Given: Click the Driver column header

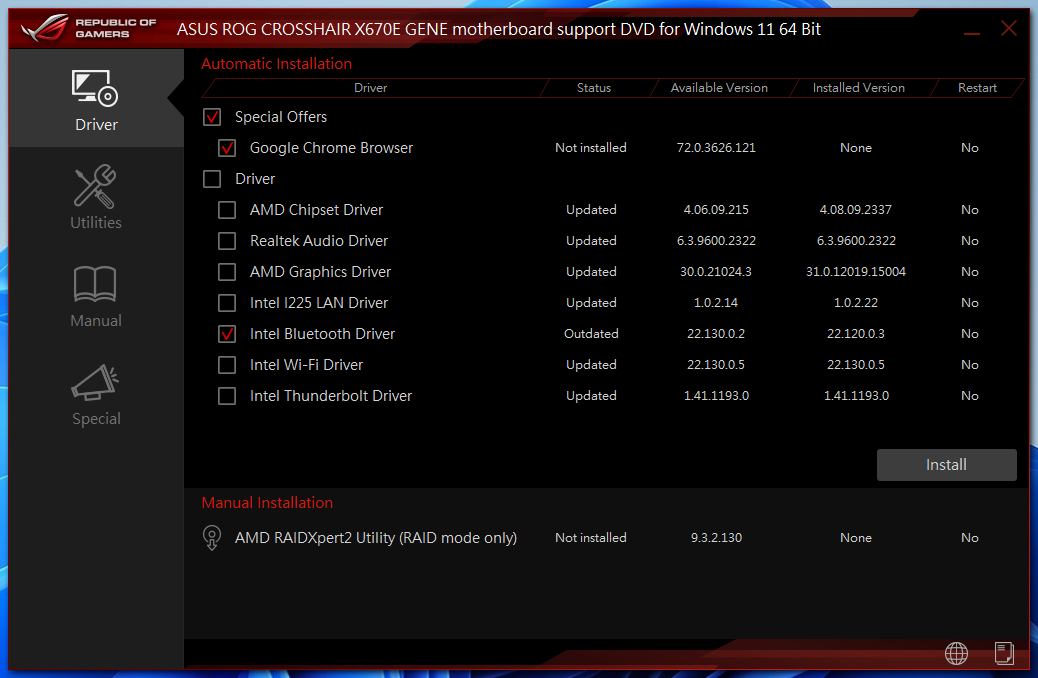Looking at the screenshot, I should point(371,88).
